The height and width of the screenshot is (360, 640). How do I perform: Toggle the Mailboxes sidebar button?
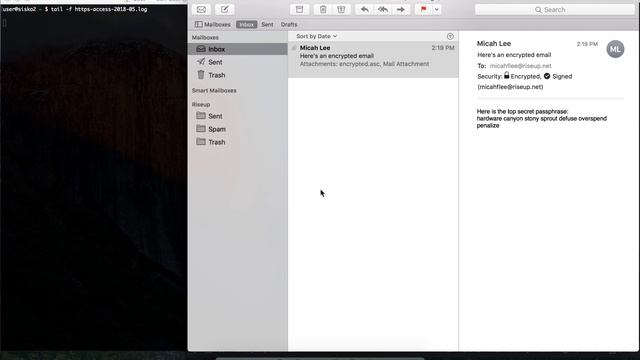point(213,24)
